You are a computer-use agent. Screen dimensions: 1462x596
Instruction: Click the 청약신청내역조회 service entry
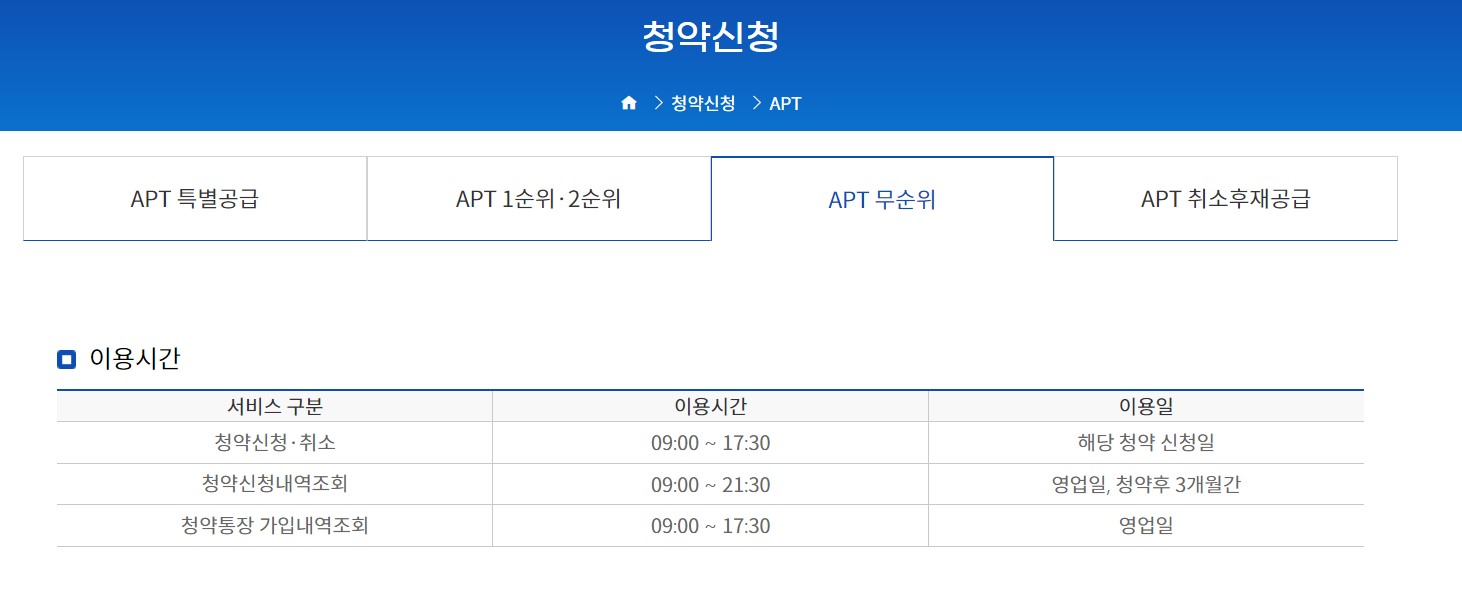point(275,484)
